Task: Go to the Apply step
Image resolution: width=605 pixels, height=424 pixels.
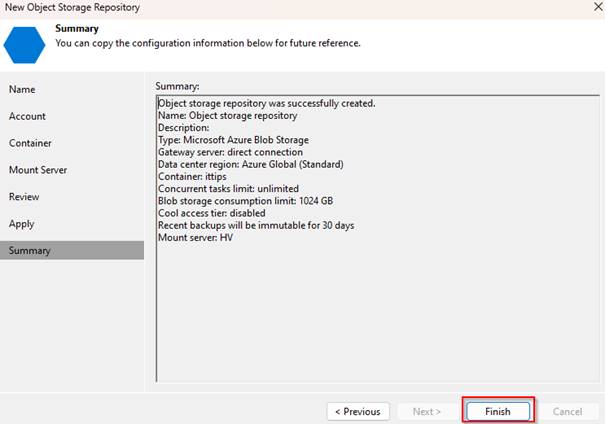Action: [22, 224]
